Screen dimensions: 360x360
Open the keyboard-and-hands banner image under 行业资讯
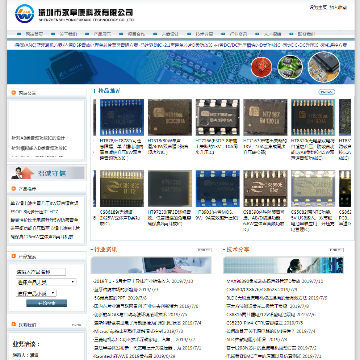151,265
